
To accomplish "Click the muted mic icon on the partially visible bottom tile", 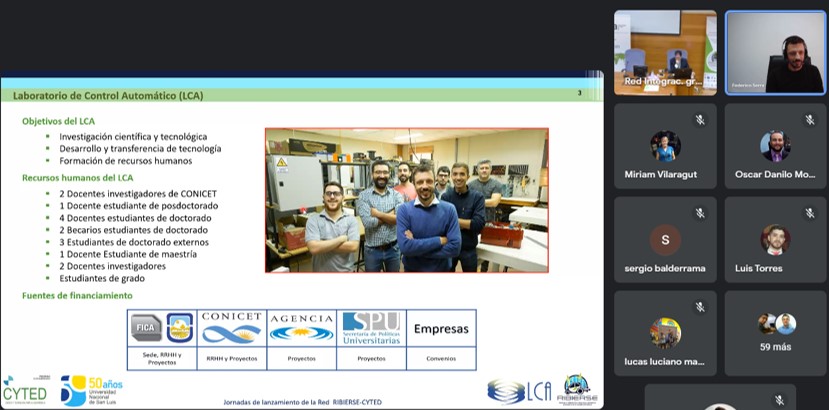I will coord(779,400).
